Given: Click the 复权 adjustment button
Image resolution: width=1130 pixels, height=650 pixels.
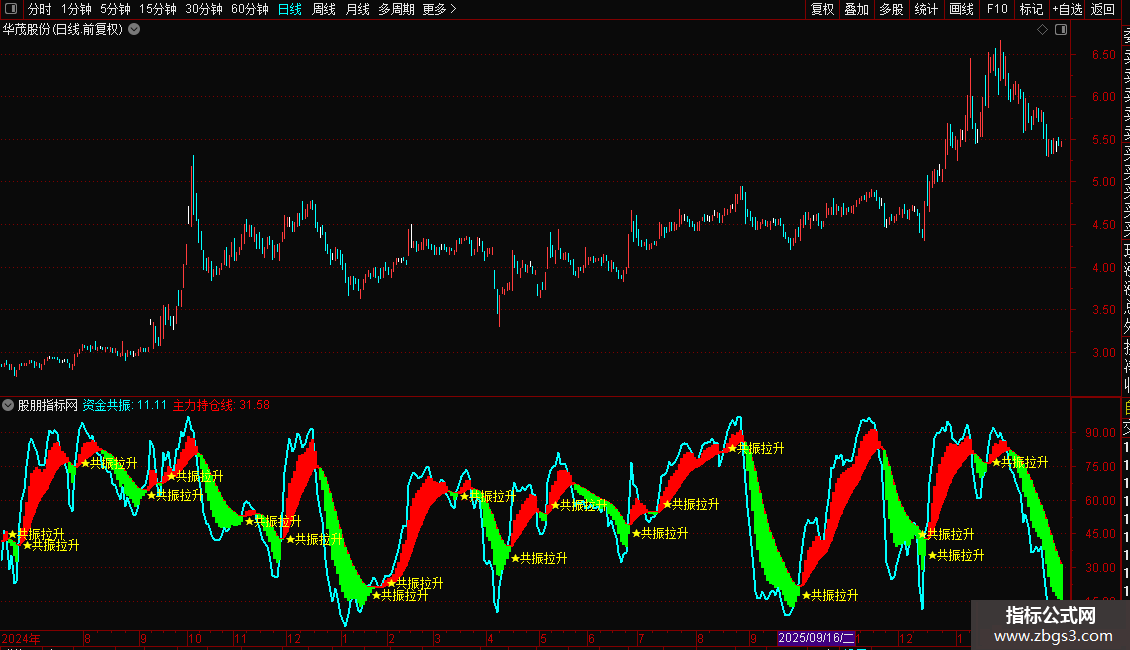Looking at the screenshot, I should point(822,9).
